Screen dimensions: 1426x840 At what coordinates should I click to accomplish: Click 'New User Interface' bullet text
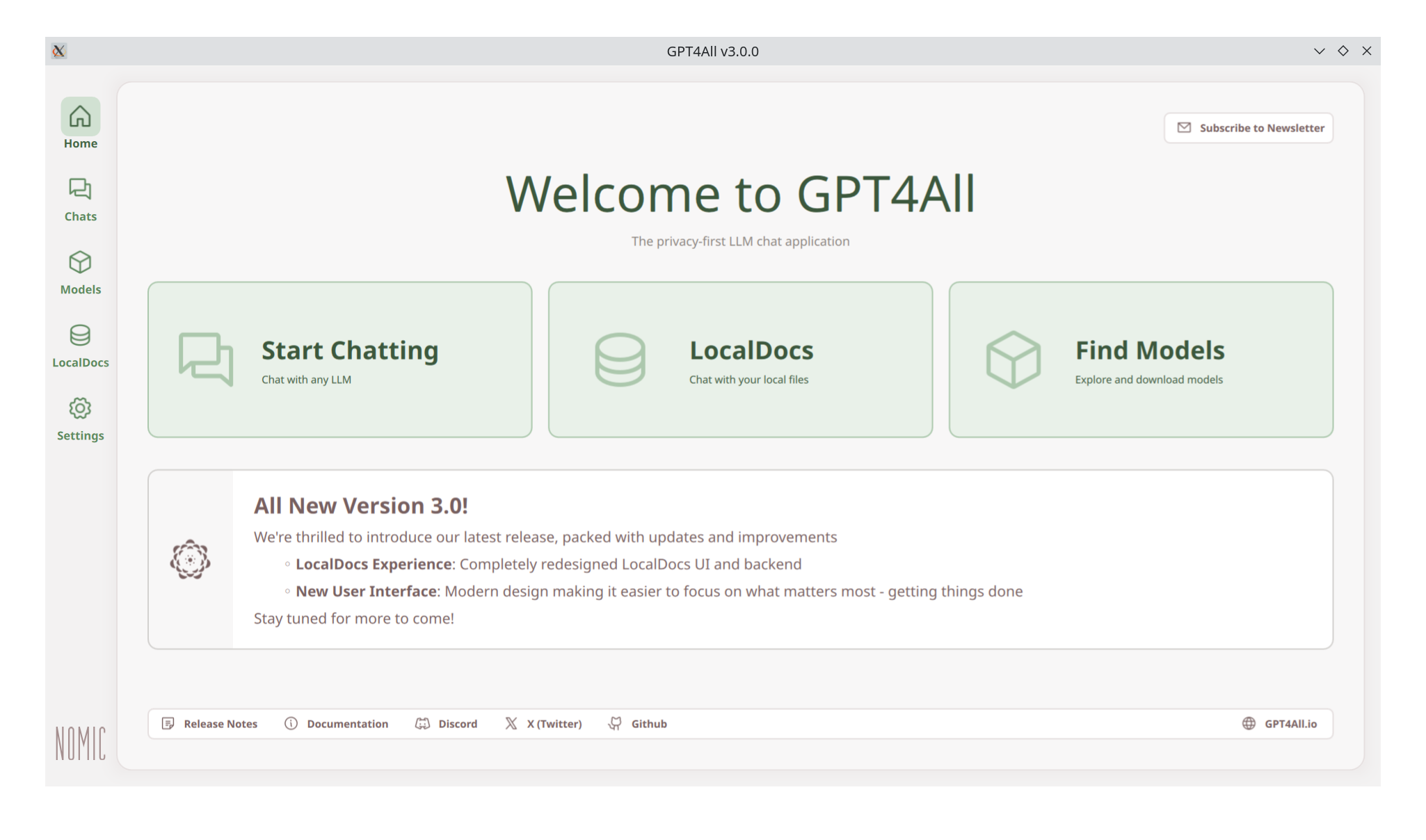coord(367,591)
